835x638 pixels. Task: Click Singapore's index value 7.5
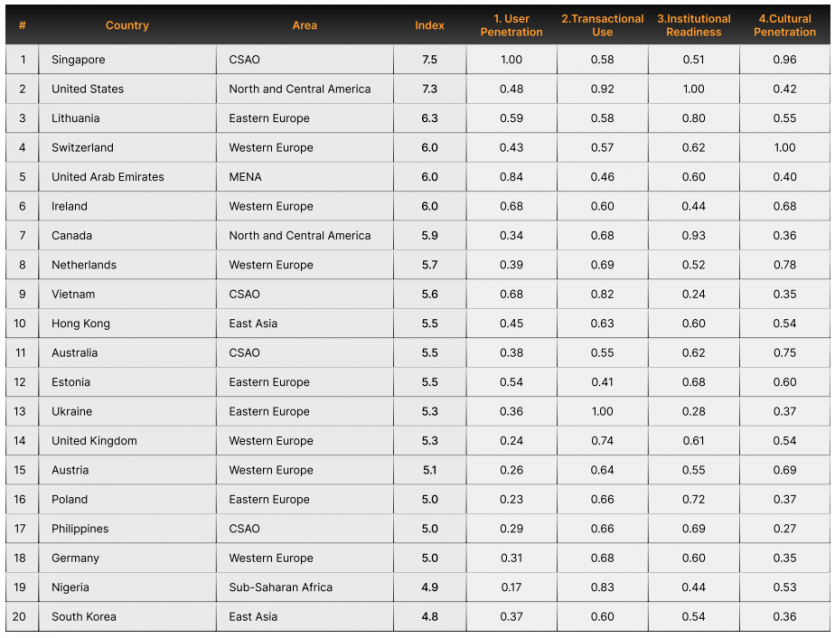[430, 60]
